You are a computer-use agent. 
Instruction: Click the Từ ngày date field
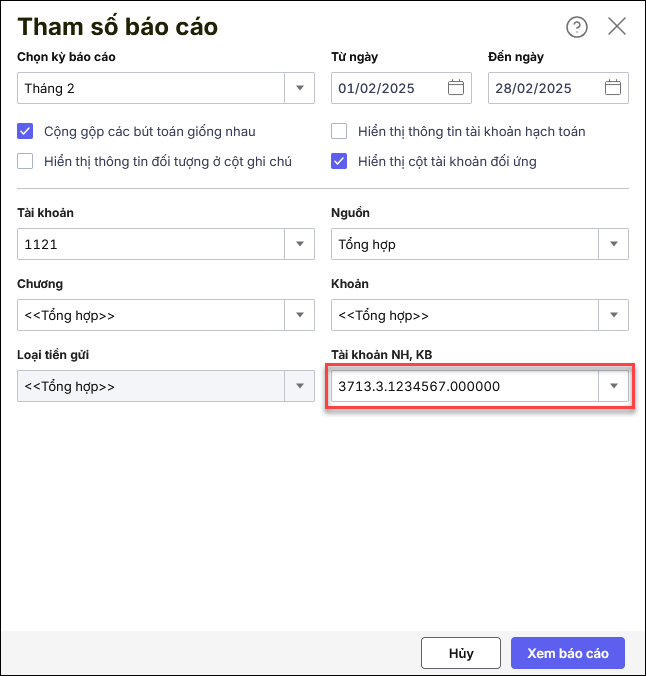(x=390, y=88)
